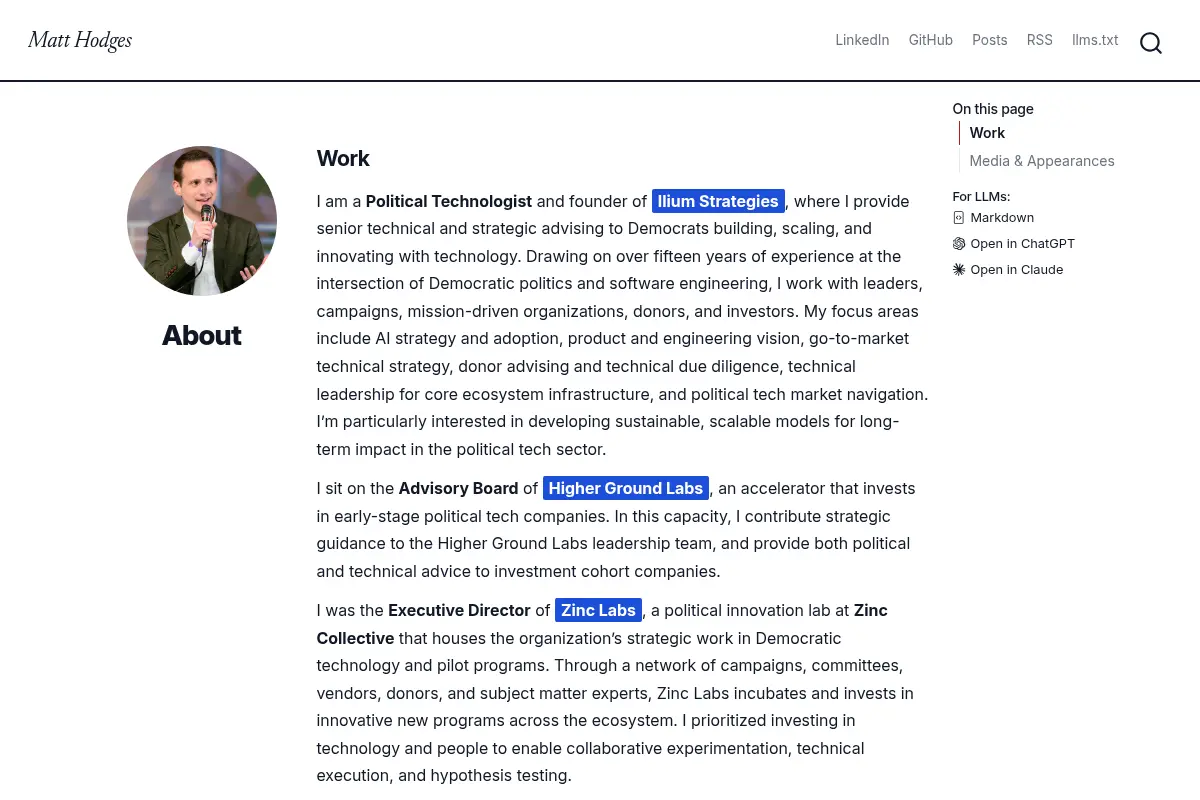This screenshot has width=1200, height=800.
Task: Visit the Posts page
Action: click(x=990, y=40)
